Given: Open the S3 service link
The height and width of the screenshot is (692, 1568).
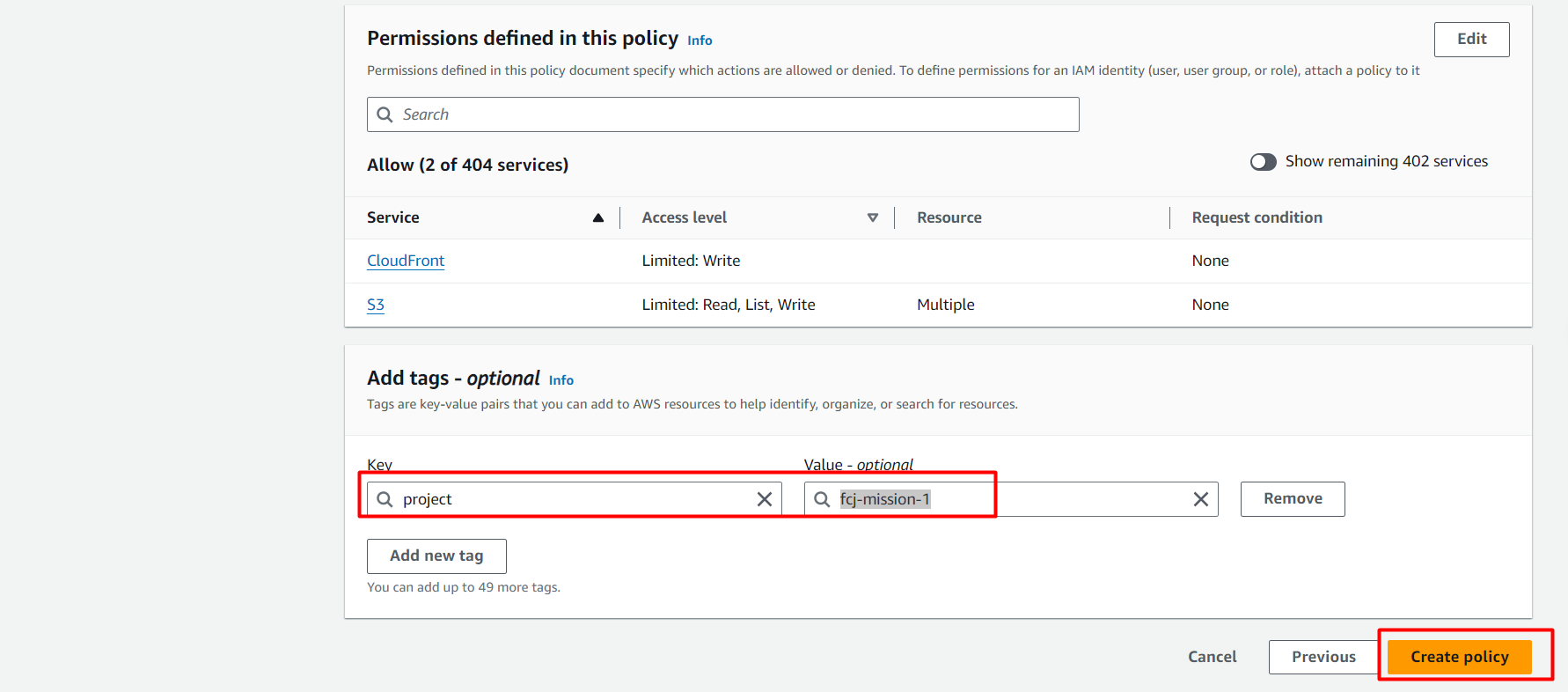Looking at the screenshot, I should 376,305.
